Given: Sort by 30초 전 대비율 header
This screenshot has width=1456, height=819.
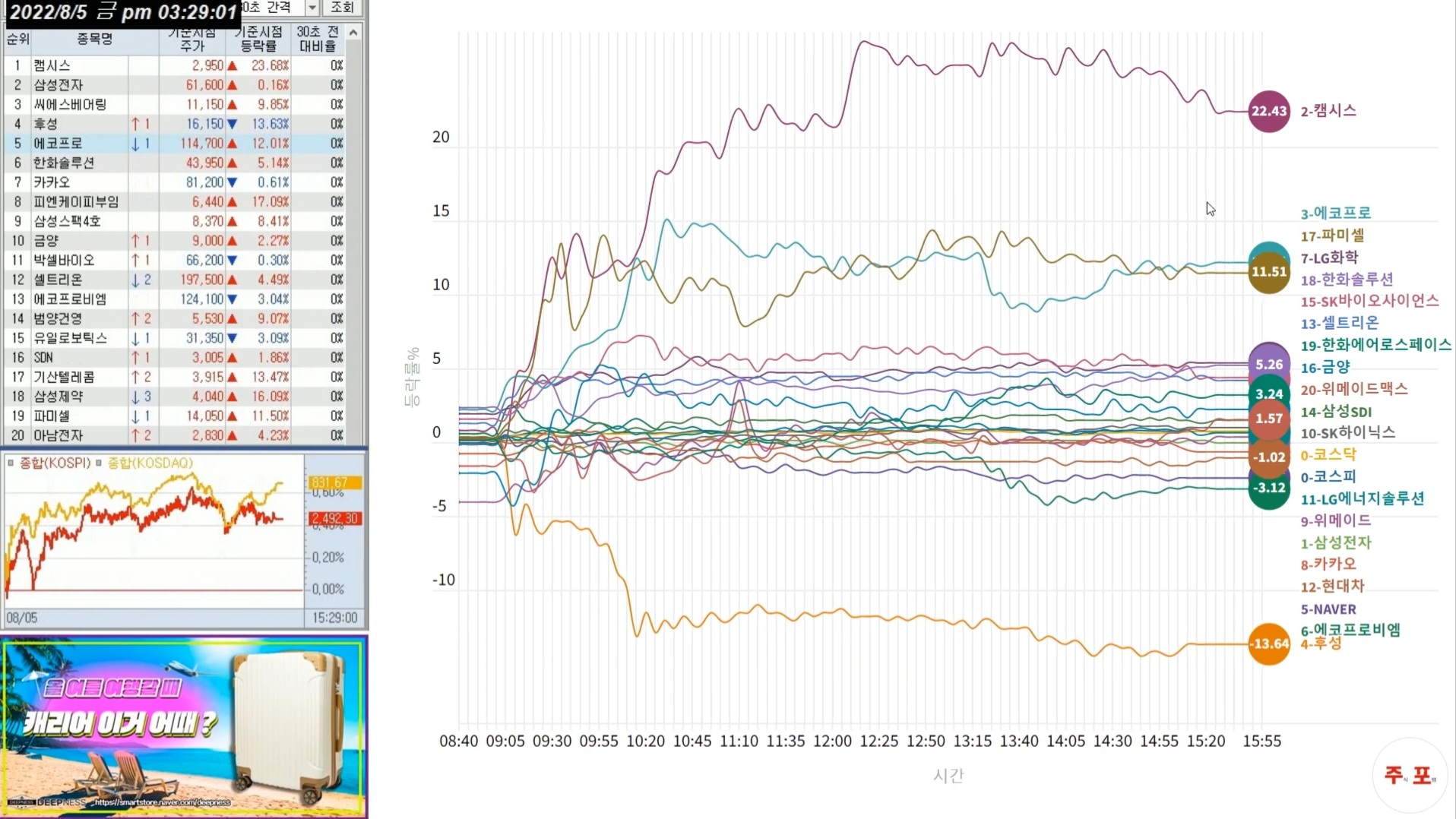Looking at the screenshot, I should (x=318, y=39).
